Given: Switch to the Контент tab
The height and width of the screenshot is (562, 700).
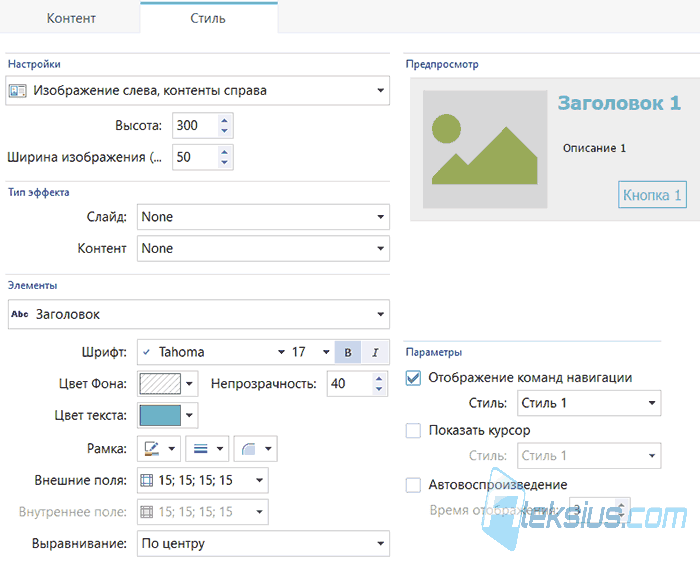Looking at the screenshot, I should pos(71,18).
